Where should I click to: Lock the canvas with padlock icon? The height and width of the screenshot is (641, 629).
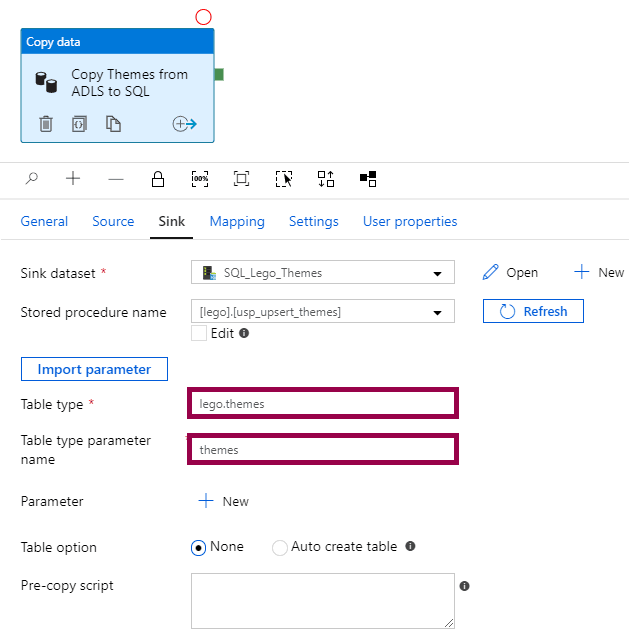[x=158, y=179]
